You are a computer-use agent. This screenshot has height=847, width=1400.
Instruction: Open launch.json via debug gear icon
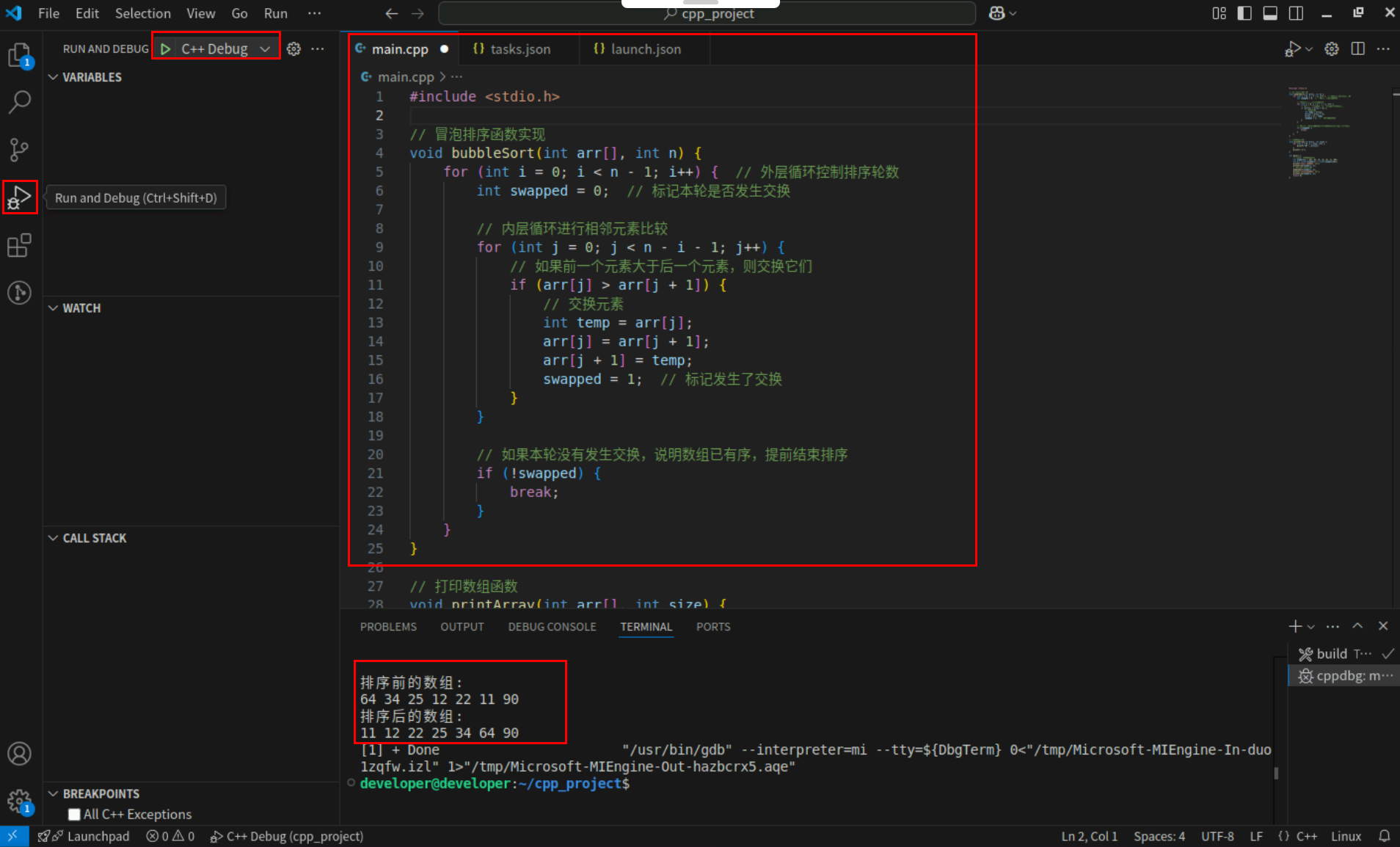click(x=294, y=48)
